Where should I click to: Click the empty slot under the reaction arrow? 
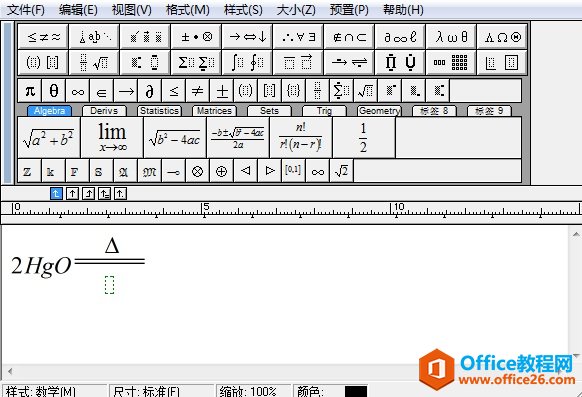(x=109, y=285)
